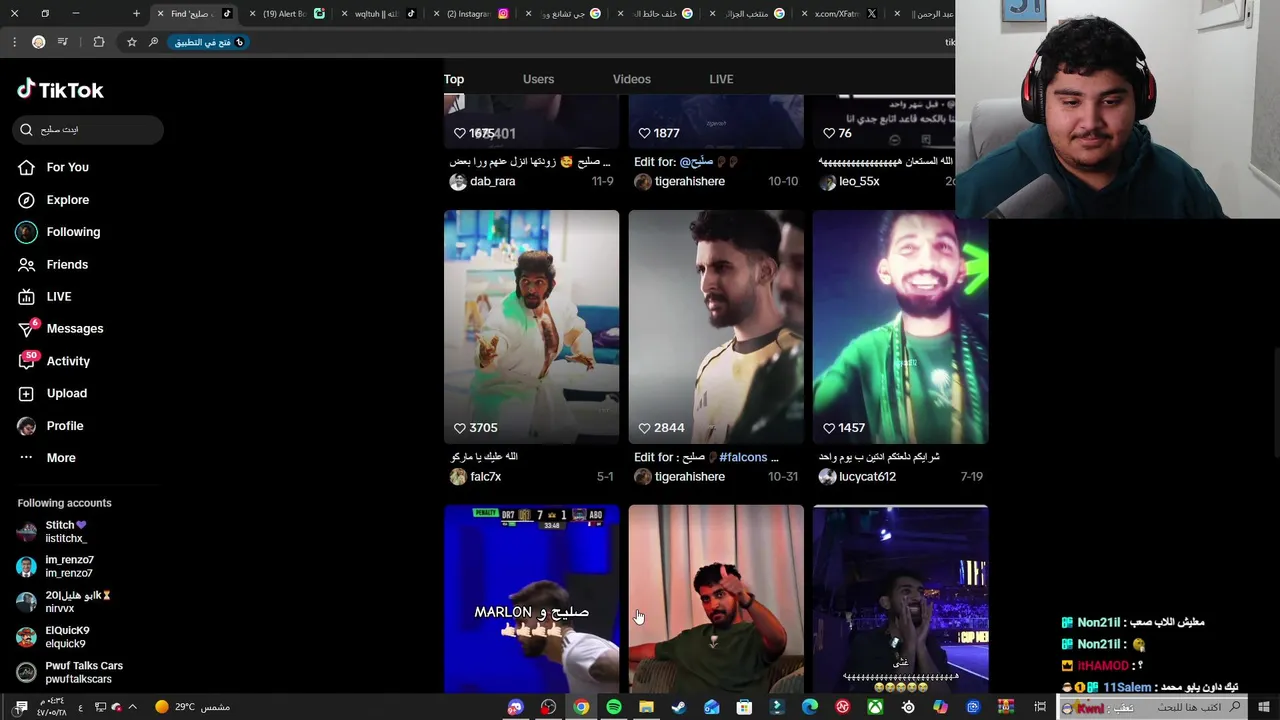This screenshot has height=720, width=1280.
Task: Click Upload in the sidebar
Action: (53, 393)
